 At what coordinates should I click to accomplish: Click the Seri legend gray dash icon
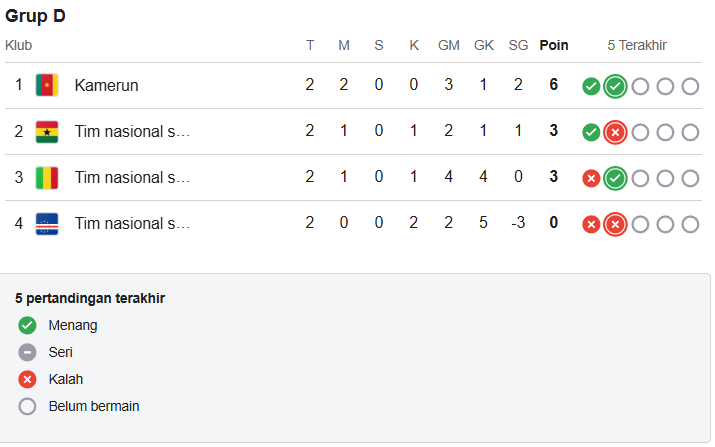[27, 352]
